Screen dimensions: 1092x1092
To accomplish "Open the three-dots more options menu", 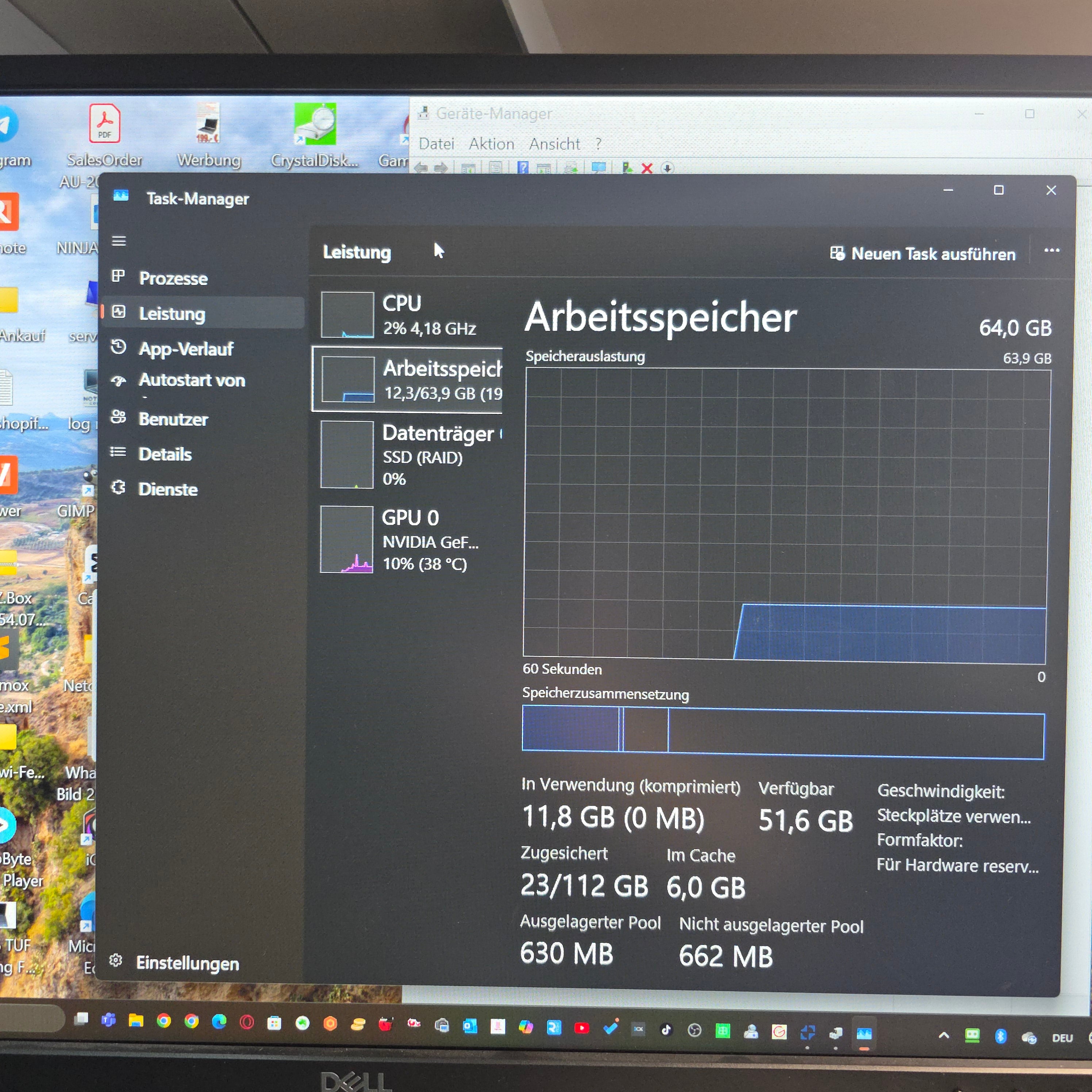I will coord(1051,250).
